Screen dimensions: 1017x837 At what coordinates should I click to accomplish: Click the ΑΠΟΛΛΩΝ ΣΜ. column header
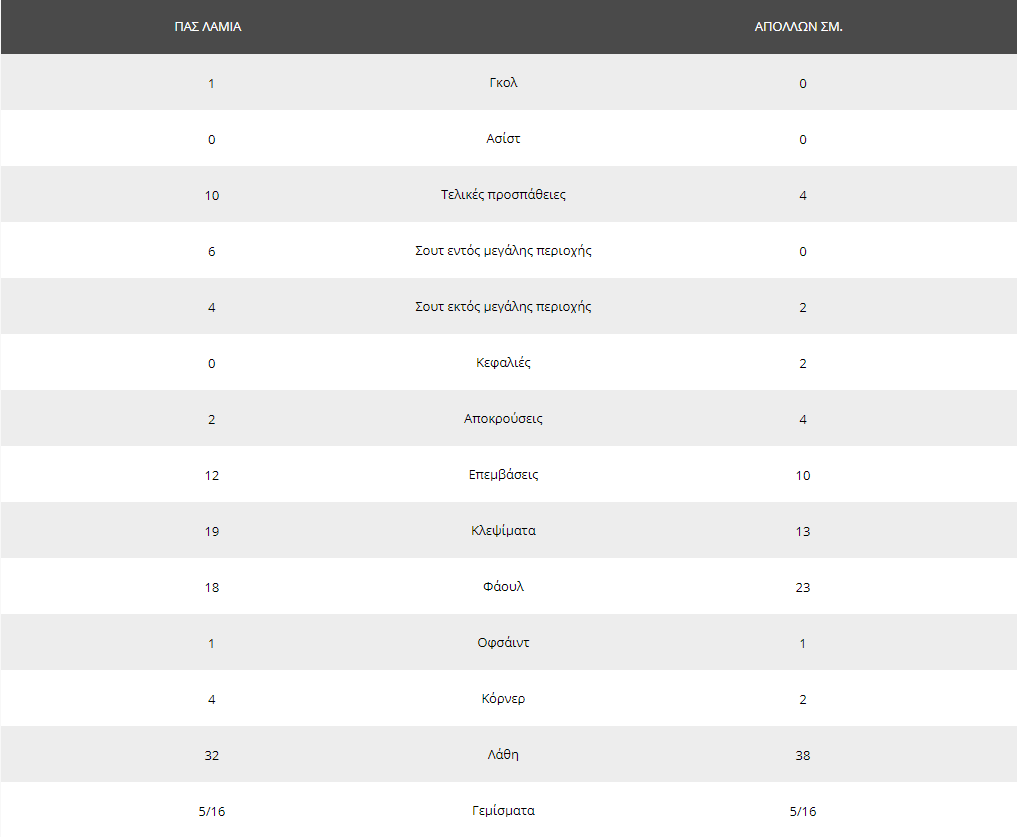pyautogui.click(x=798, y=27)
